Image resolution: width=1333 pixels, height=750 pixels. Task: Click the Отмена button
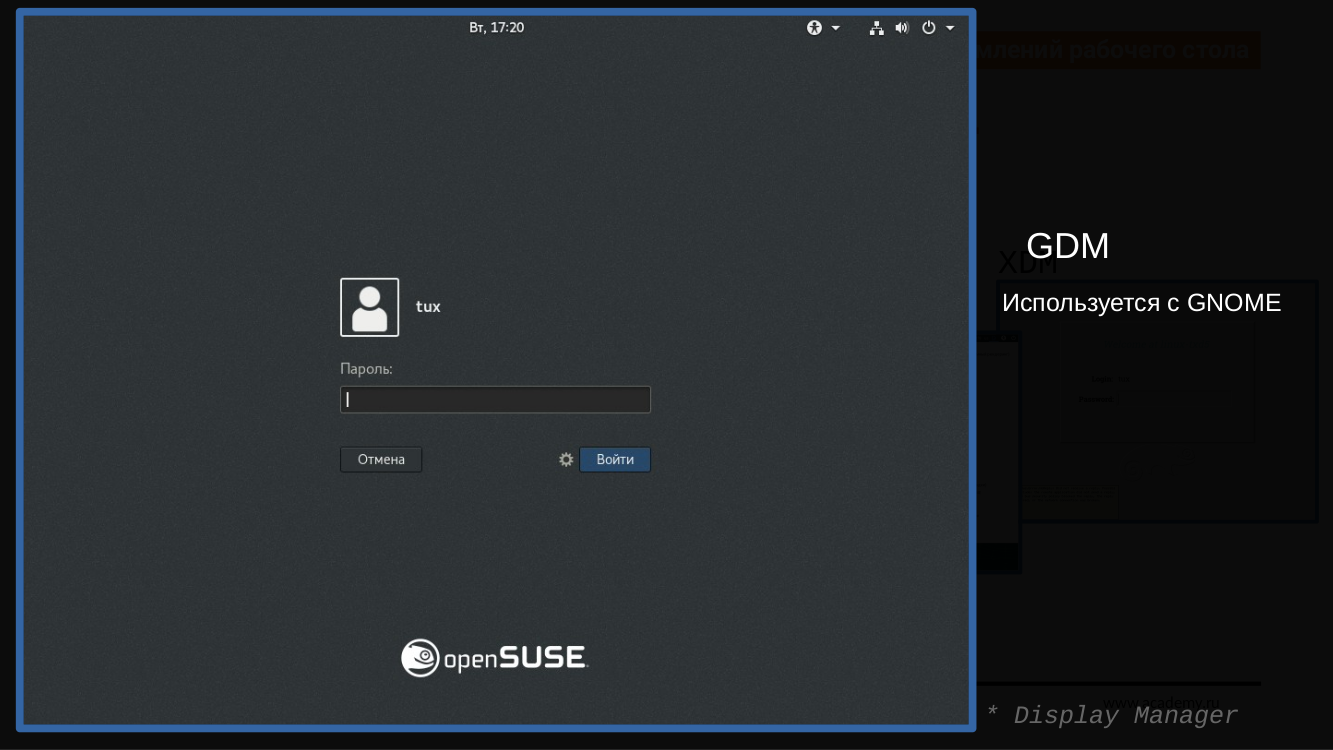[381, 460]
